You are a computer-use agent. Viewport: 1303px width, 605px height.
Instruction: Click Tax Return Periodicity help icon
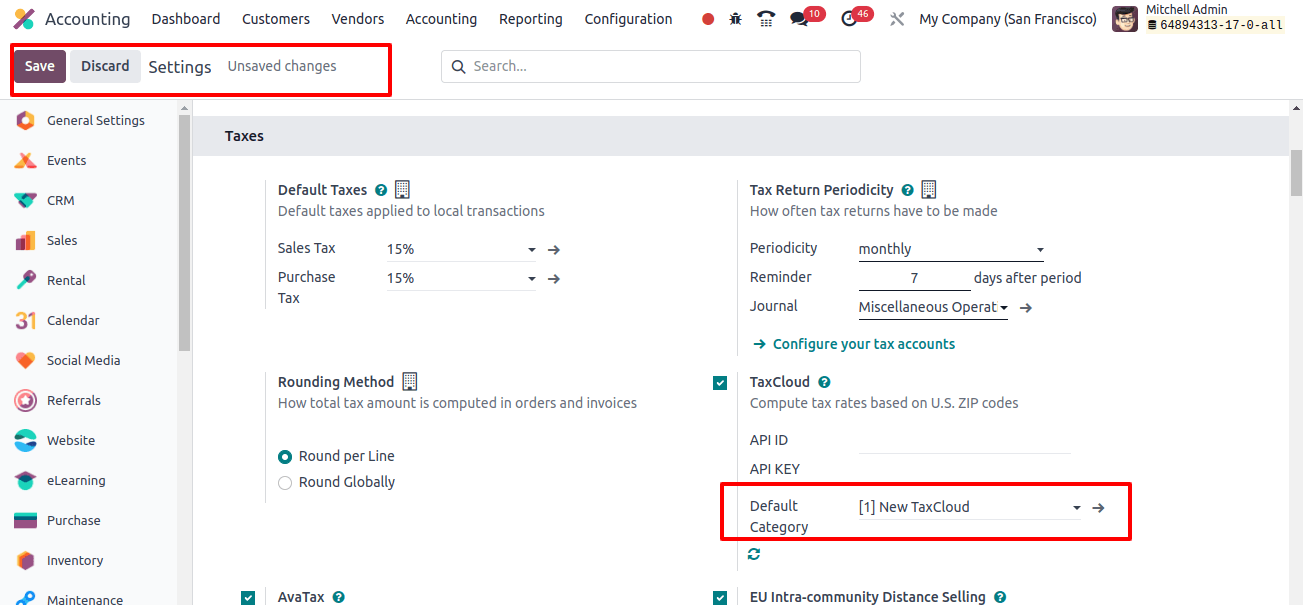(x=907, y=190)
